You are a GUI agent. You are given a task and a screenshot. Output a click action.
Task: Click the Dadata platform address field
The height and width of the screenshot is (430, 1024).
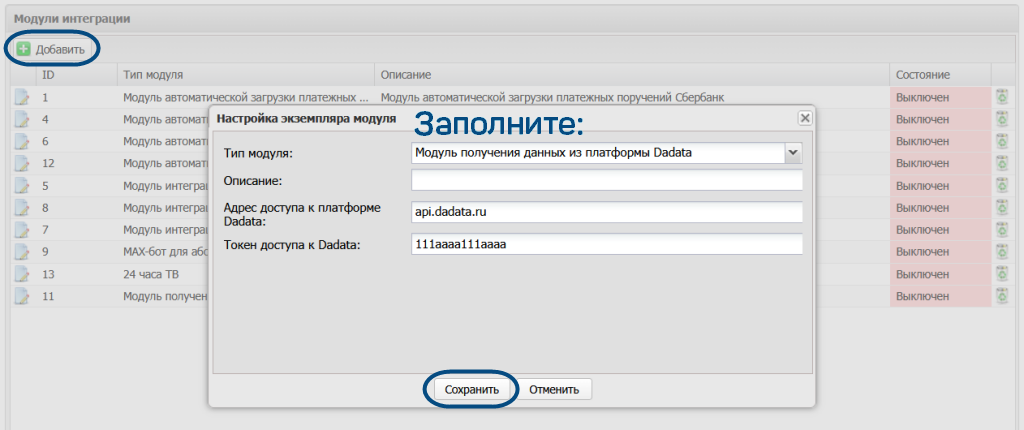point(607,213)
